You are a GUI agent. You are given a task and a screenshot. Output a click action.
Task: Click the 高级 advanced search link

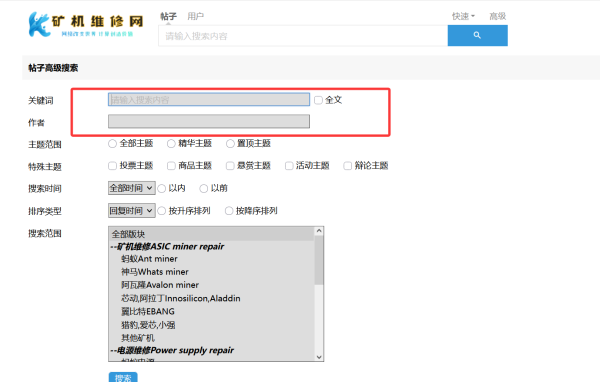tap(497, 16)
